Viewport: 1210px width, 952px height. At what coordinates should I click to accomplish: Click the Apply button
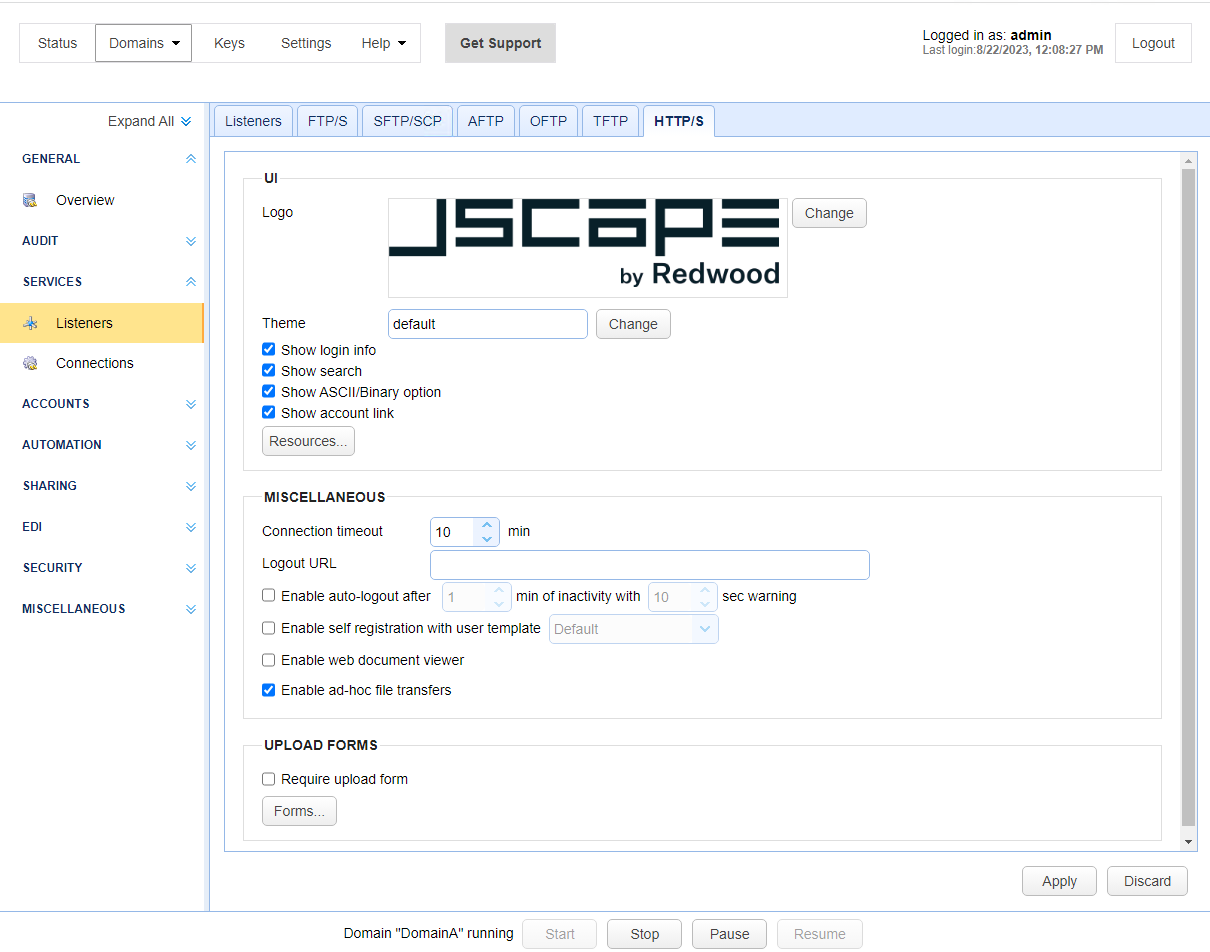[x=1059, y=881]
